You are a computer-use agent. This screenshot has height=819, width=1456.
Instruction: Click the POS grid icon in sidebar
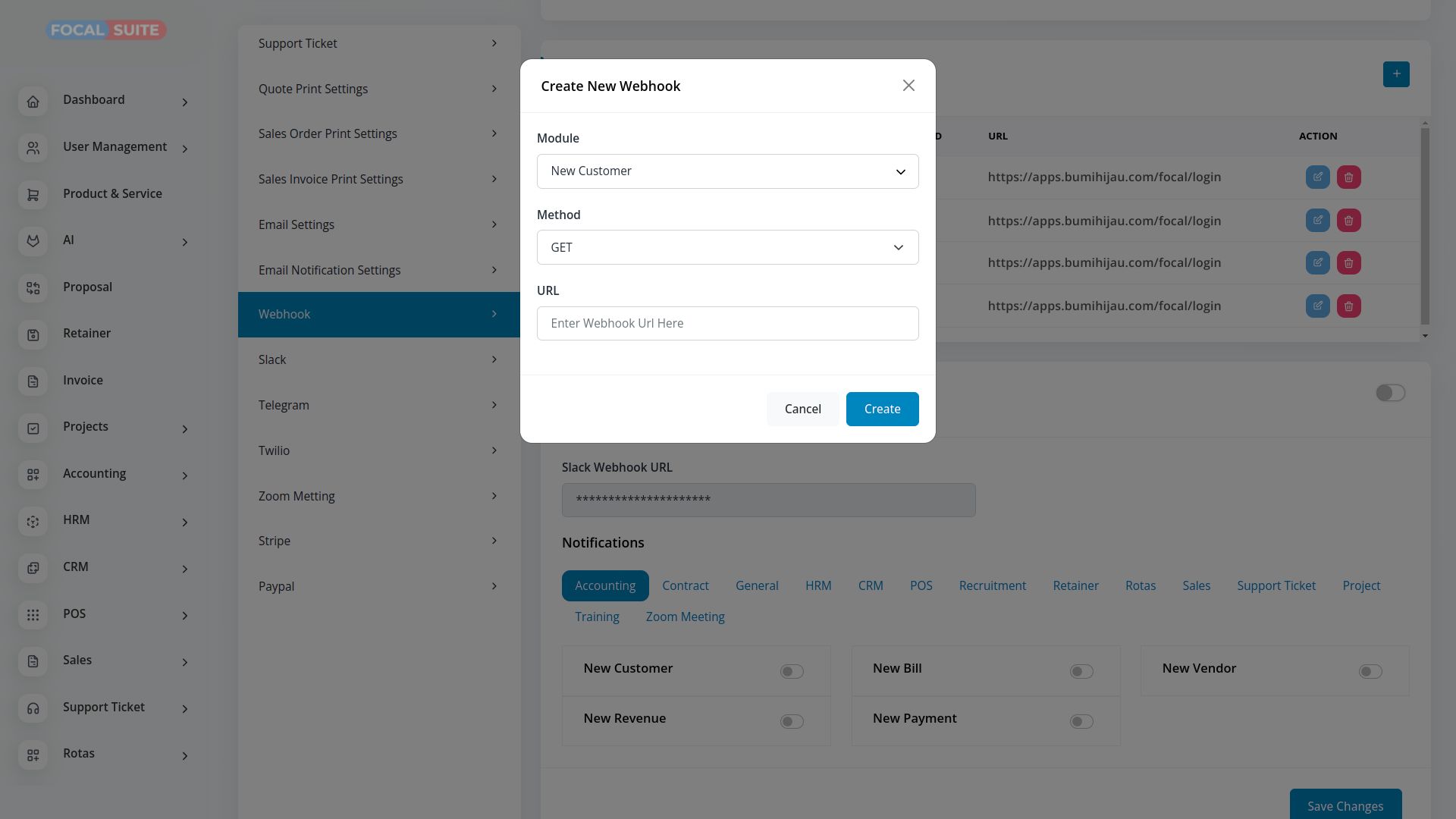[x=33, y=615]
